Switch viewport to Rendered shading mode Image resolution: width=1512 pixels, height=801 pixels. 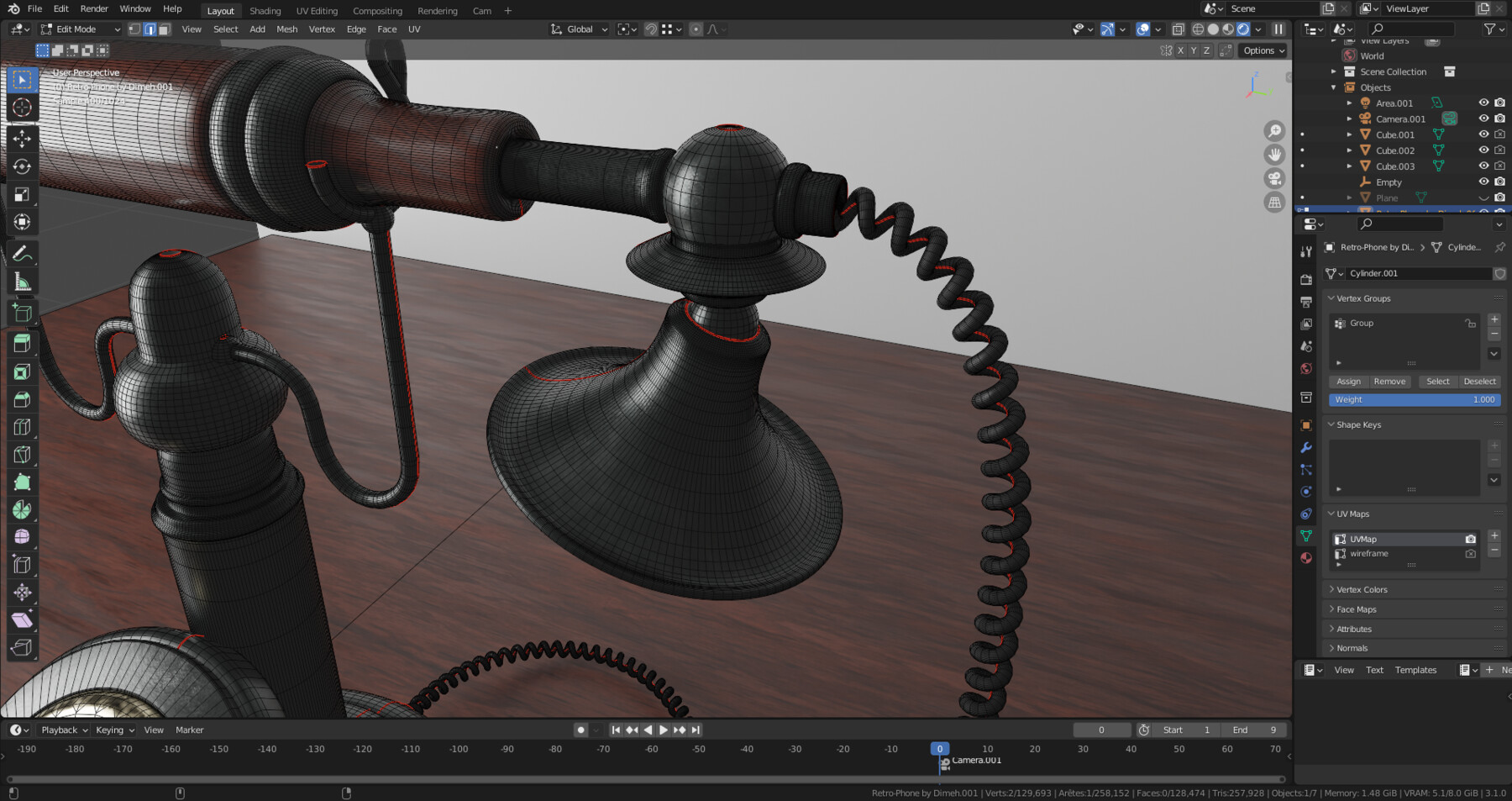click(1244, 29)
